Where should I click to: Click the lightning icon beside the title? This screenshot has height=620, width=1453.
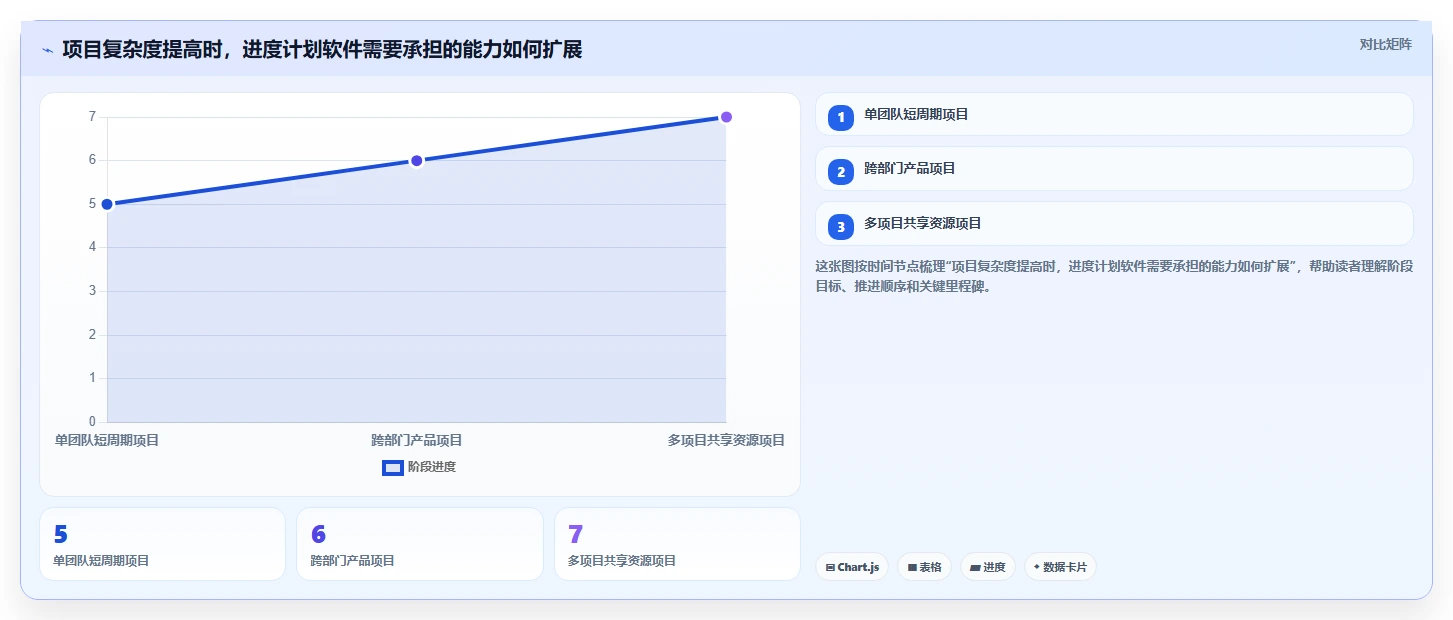click(x=47, y=50)
